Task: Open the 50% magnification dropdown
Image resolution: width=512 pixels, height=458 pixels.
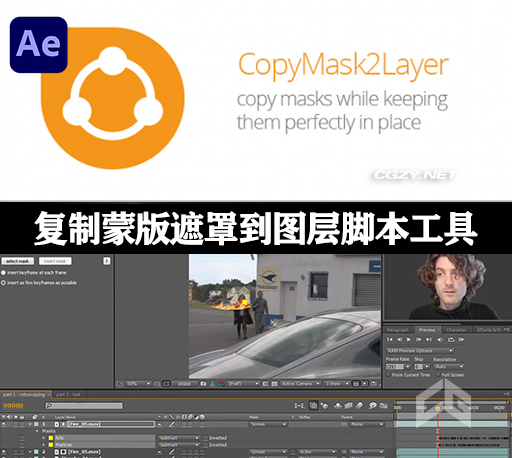Action: (138, 384)
